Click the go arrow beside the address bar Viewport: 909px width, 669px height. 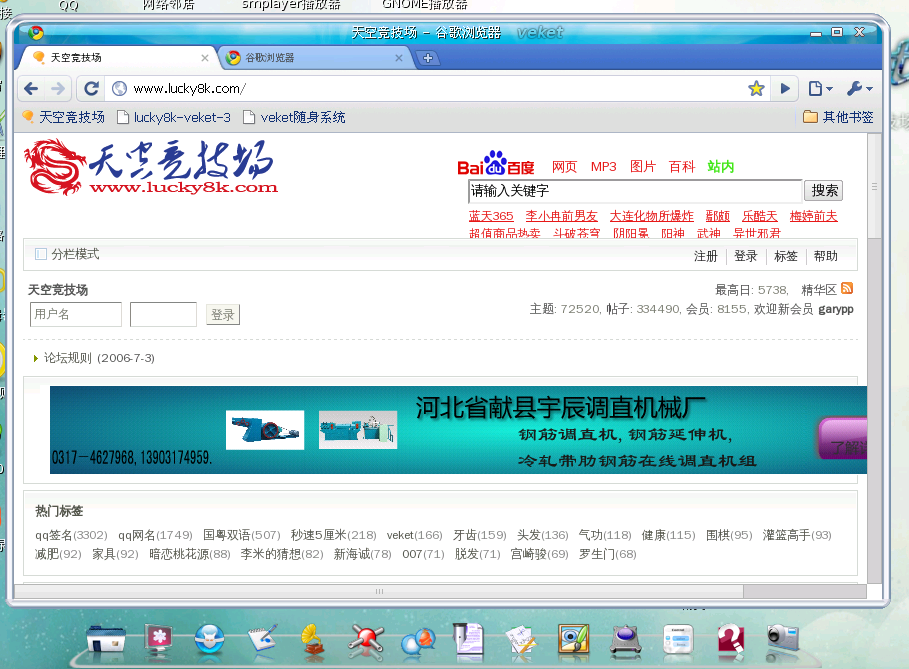[785, 89]
